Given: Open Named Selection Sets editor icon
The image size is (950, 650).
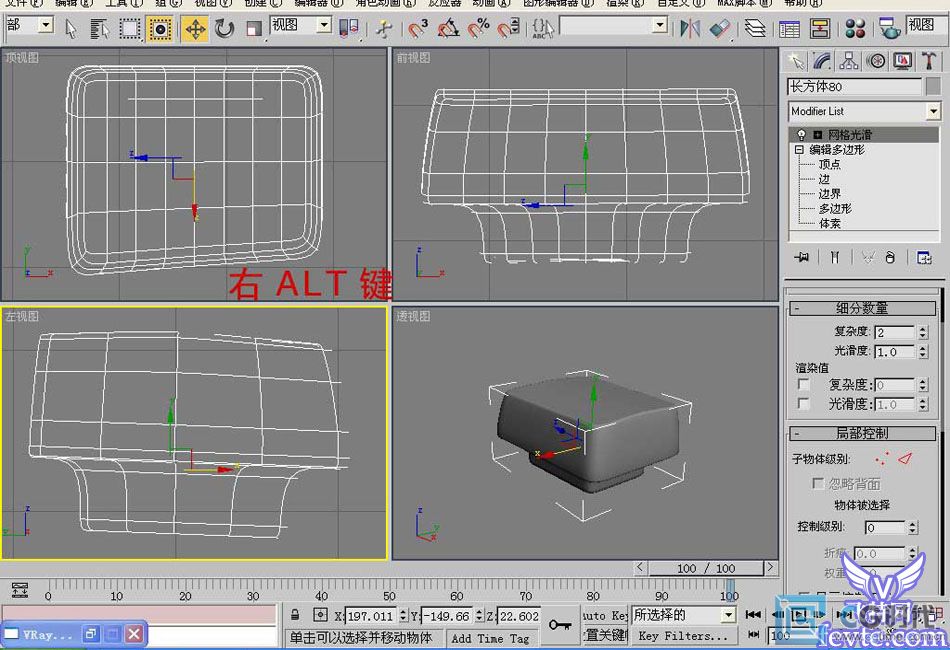Looking at the screenshot, I should pos(543,28).
